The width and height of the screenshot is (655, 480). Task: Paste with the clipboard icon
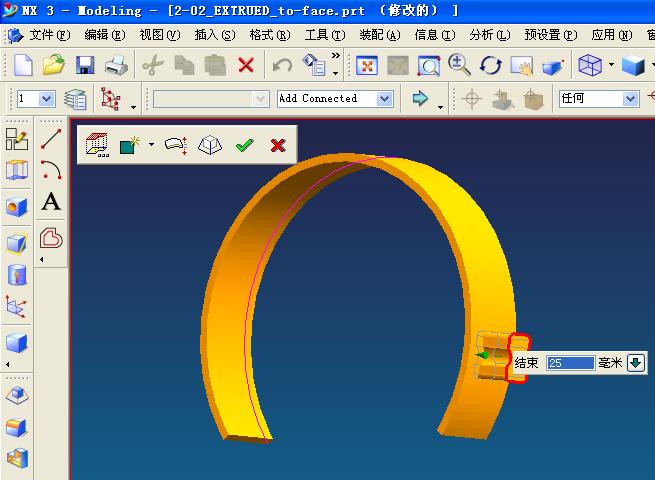pos(215,65)
